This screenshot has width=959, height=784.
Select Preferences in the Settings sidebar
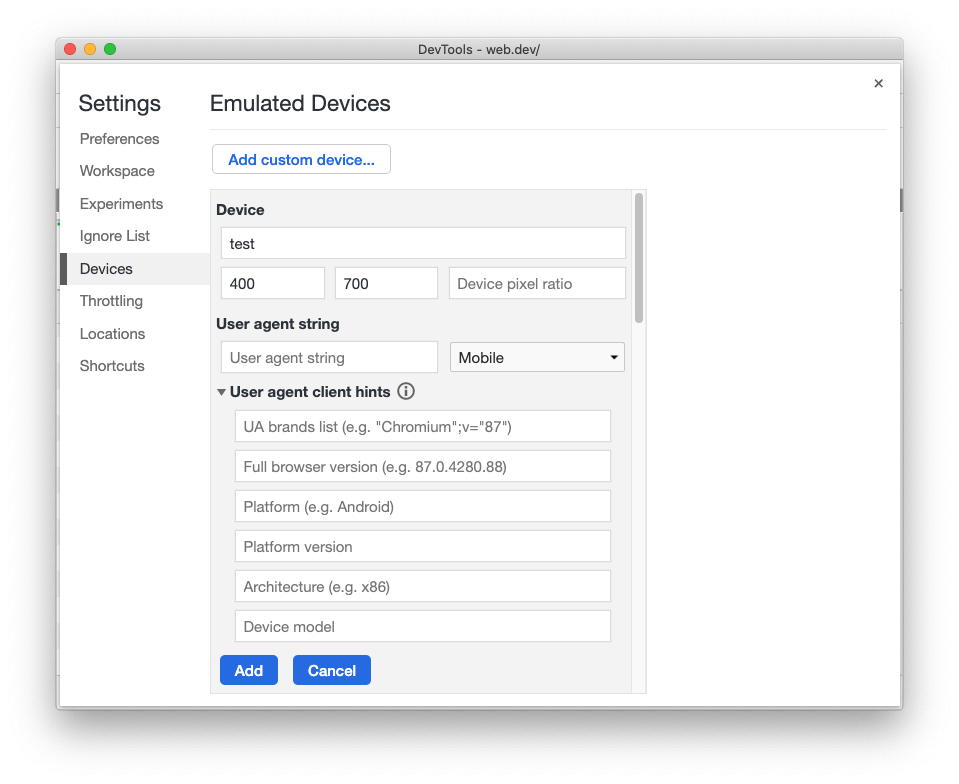119,138
